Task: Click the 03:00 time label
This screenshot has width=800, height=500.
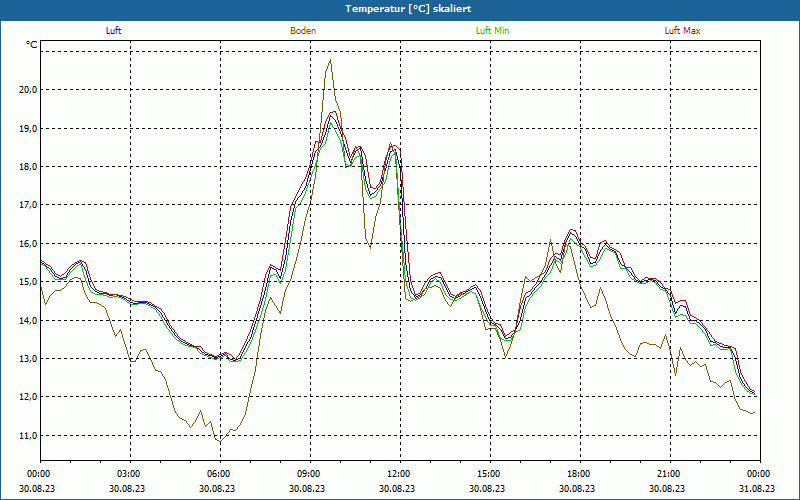Action: [127, 474]
